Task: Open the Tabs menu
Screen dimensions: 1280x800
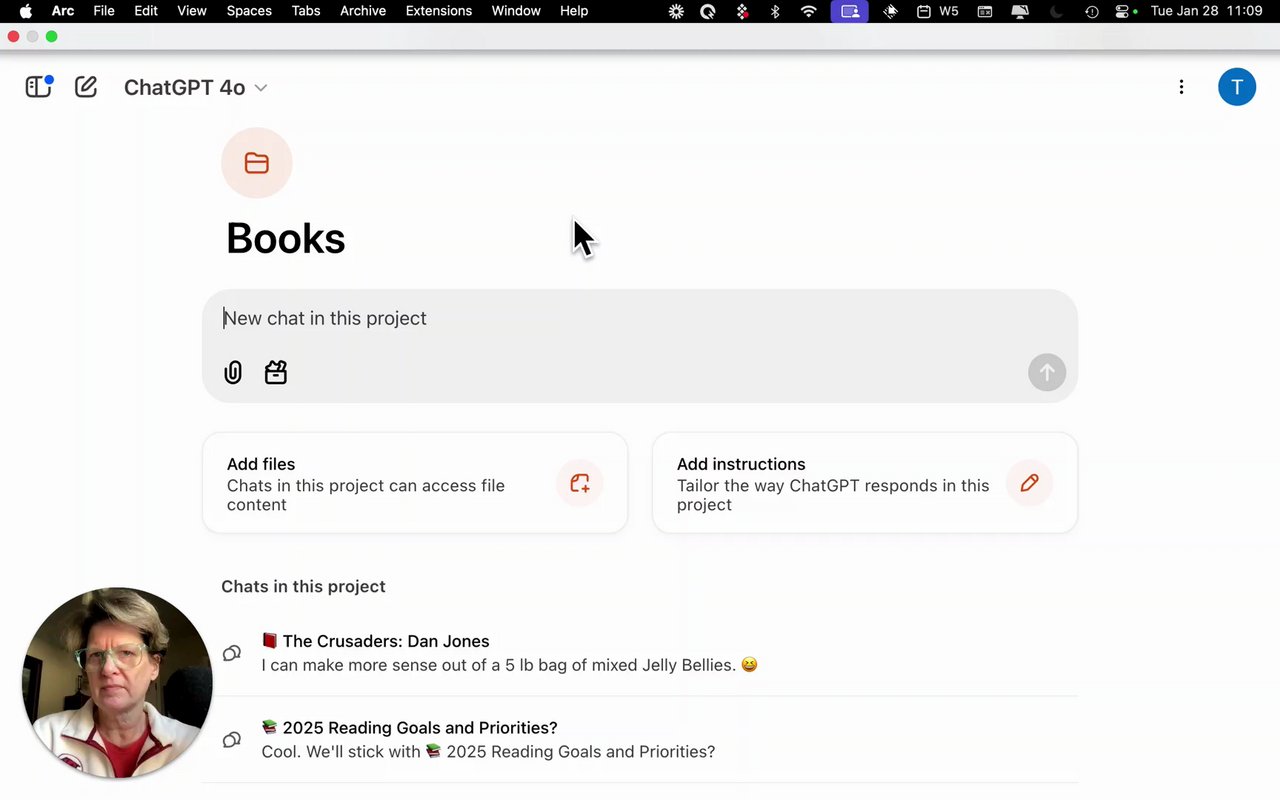Action: click(306, 11)
